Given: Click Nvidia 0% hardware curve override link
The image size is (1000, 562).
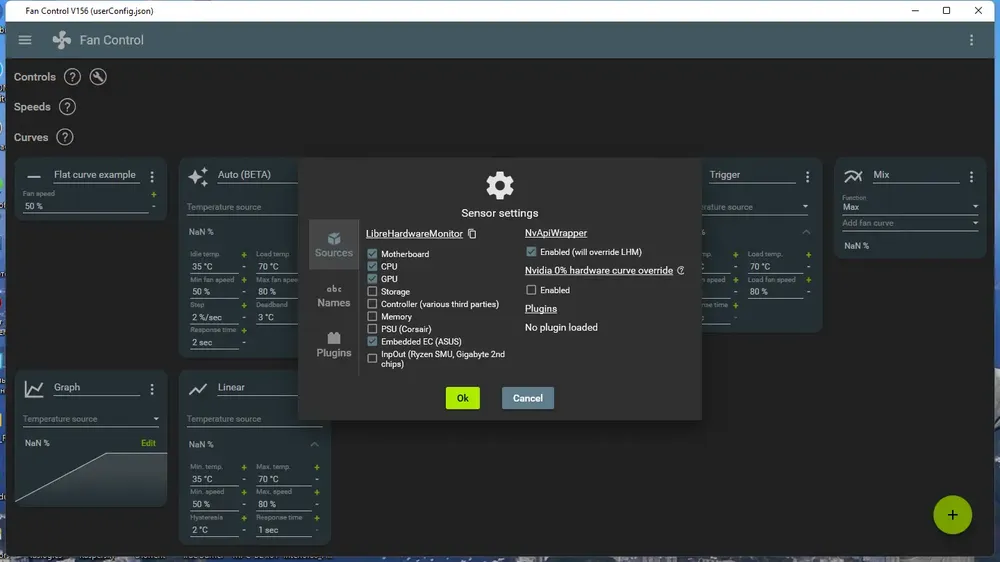Looking at the screenshot, I should click(599, 270).
